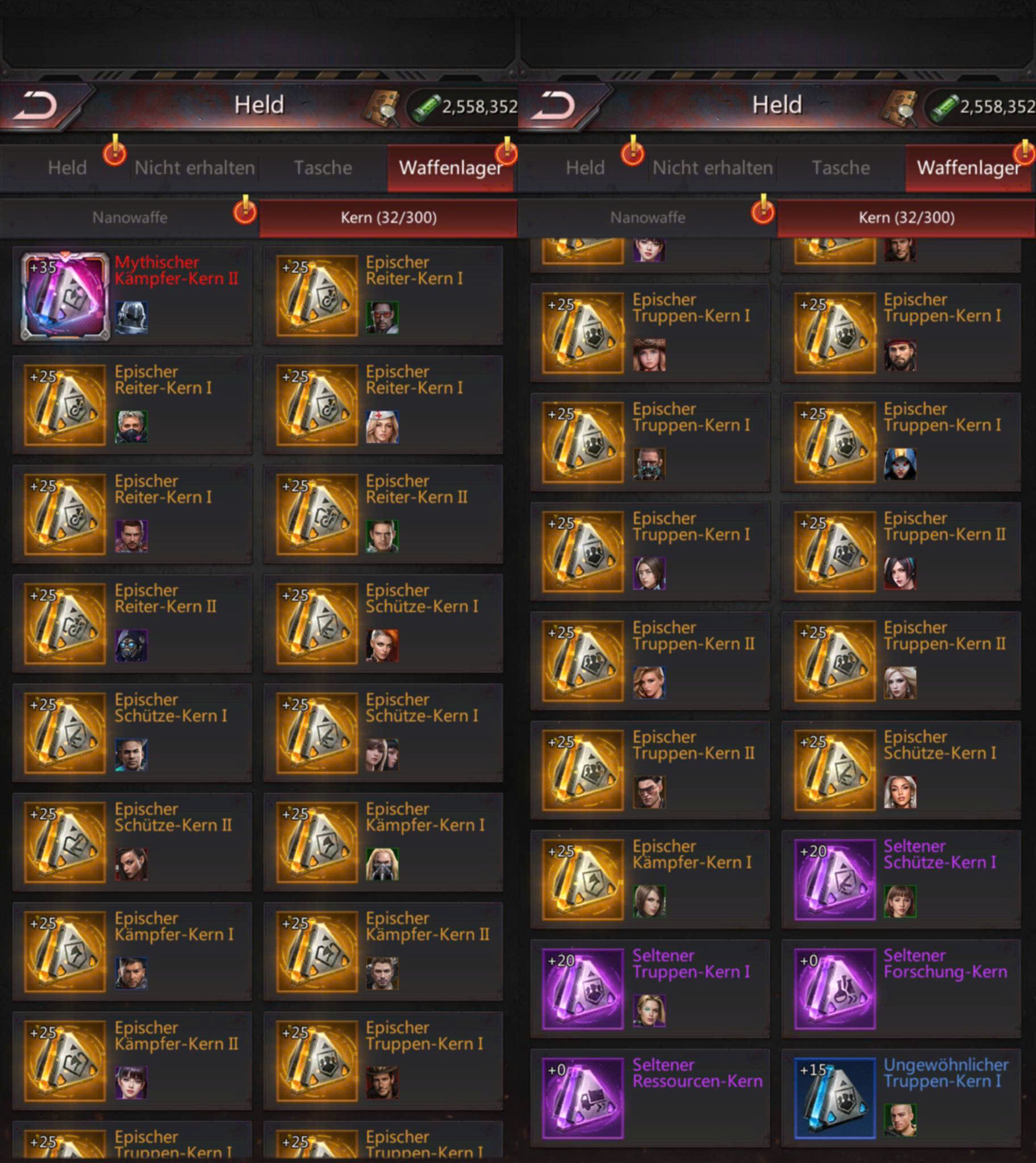Screen dimensions: 1036x1163
Task: Tap the back arrow in right panel
Action: coord(553,105)
